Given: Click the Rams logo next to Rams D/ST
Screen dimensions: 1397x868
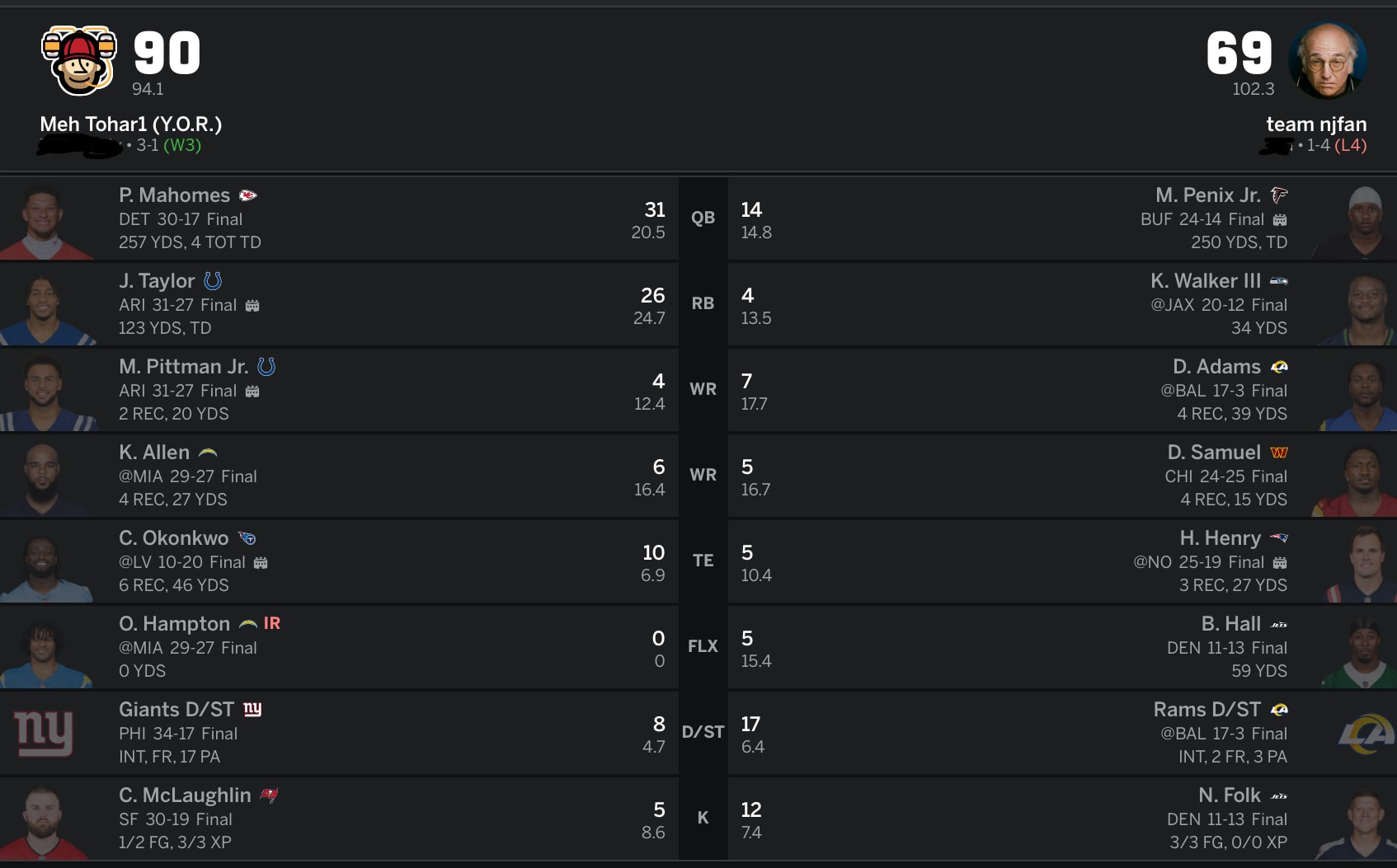Looking at the screenshot, I should click(1279, 710).
